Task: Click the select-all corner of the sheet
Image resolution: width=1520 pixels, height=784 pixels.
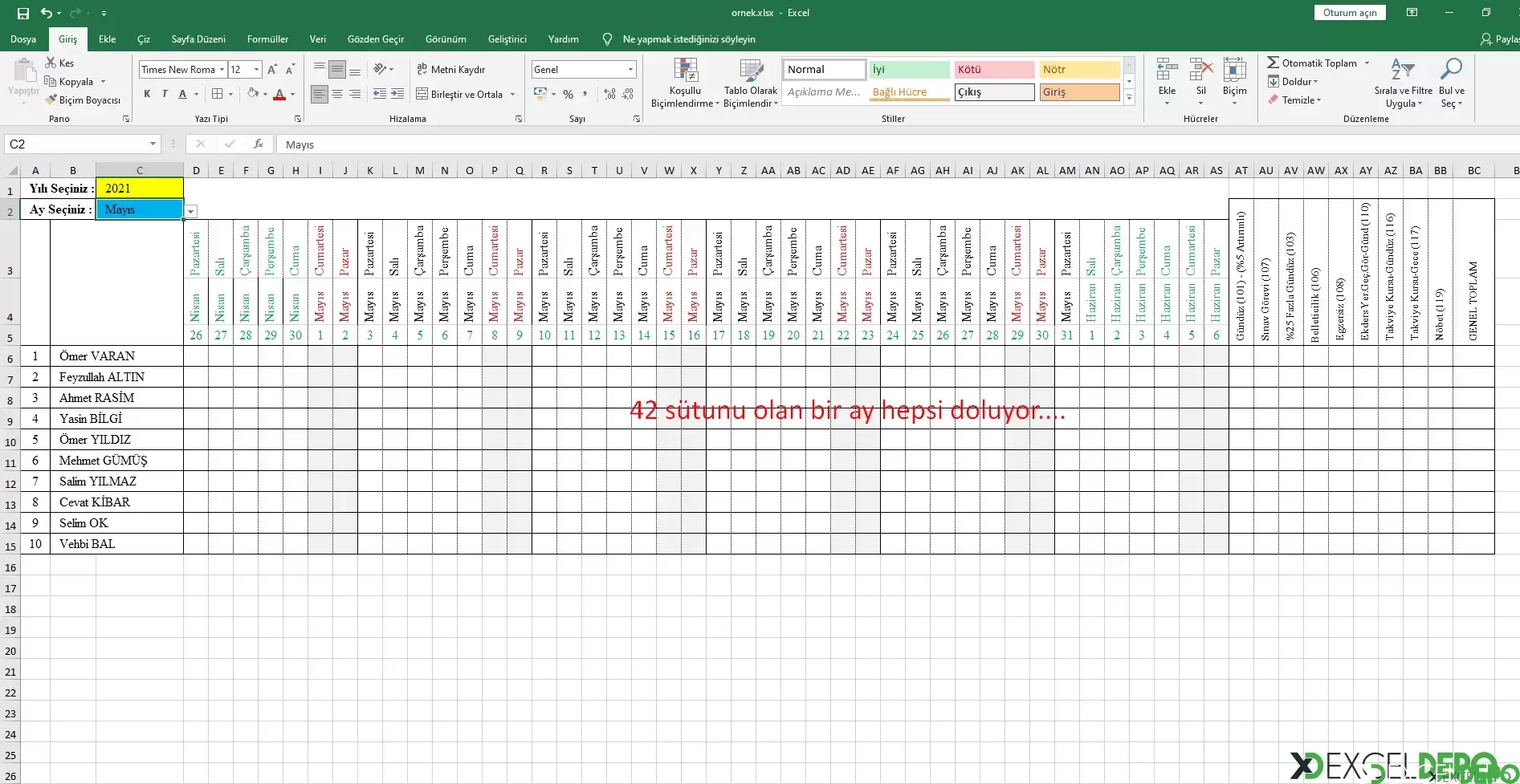Action: (10, 170)
